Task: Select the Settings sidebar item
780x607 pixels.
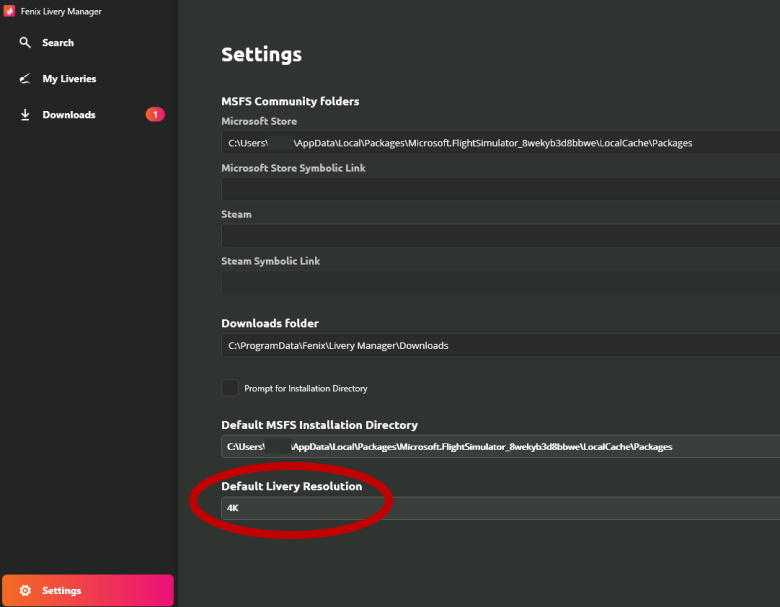Action: click(88, 590)
